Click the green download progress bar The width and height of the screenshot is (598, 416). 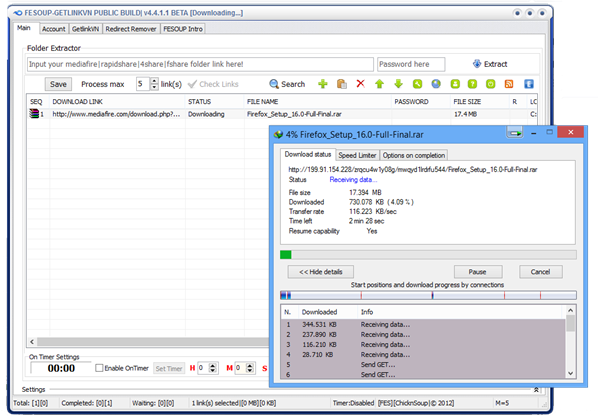428,255
